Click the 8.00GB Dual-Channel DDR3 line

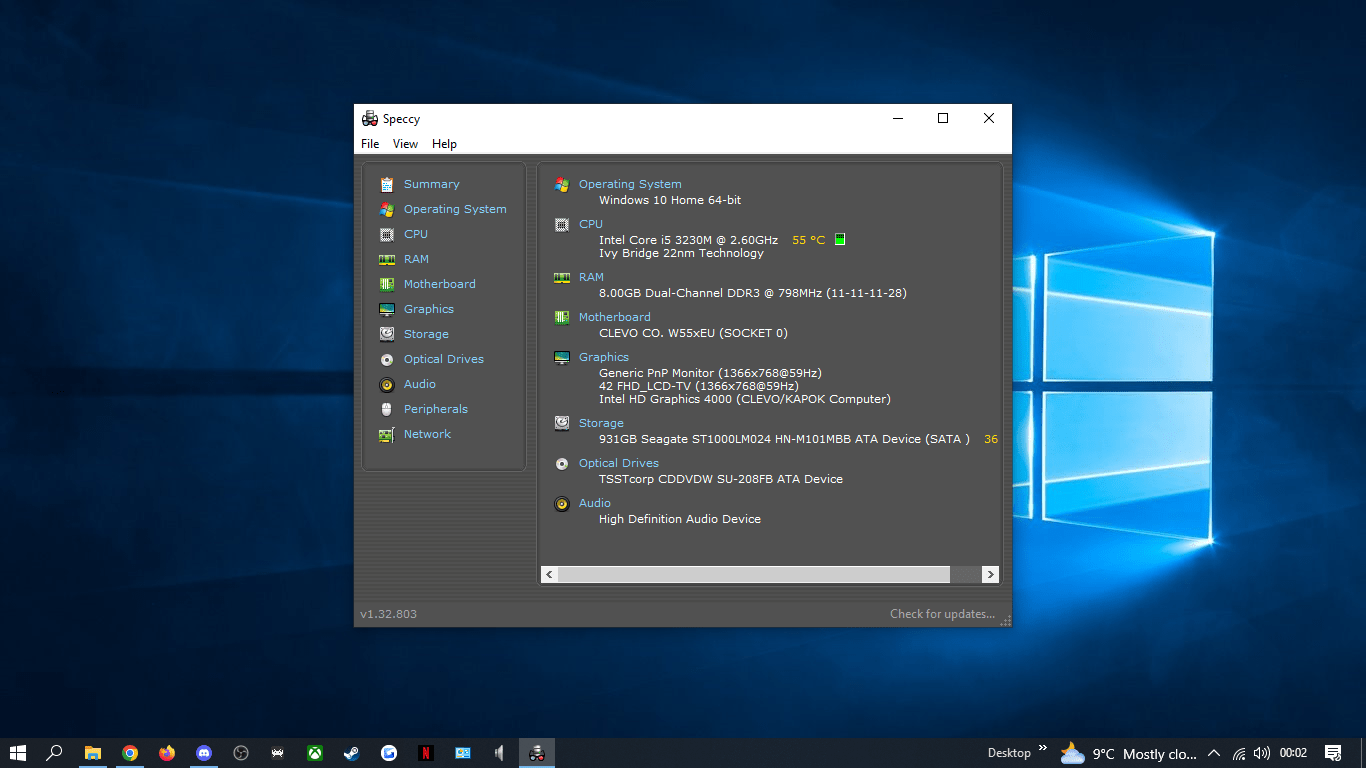click(753, 293)
